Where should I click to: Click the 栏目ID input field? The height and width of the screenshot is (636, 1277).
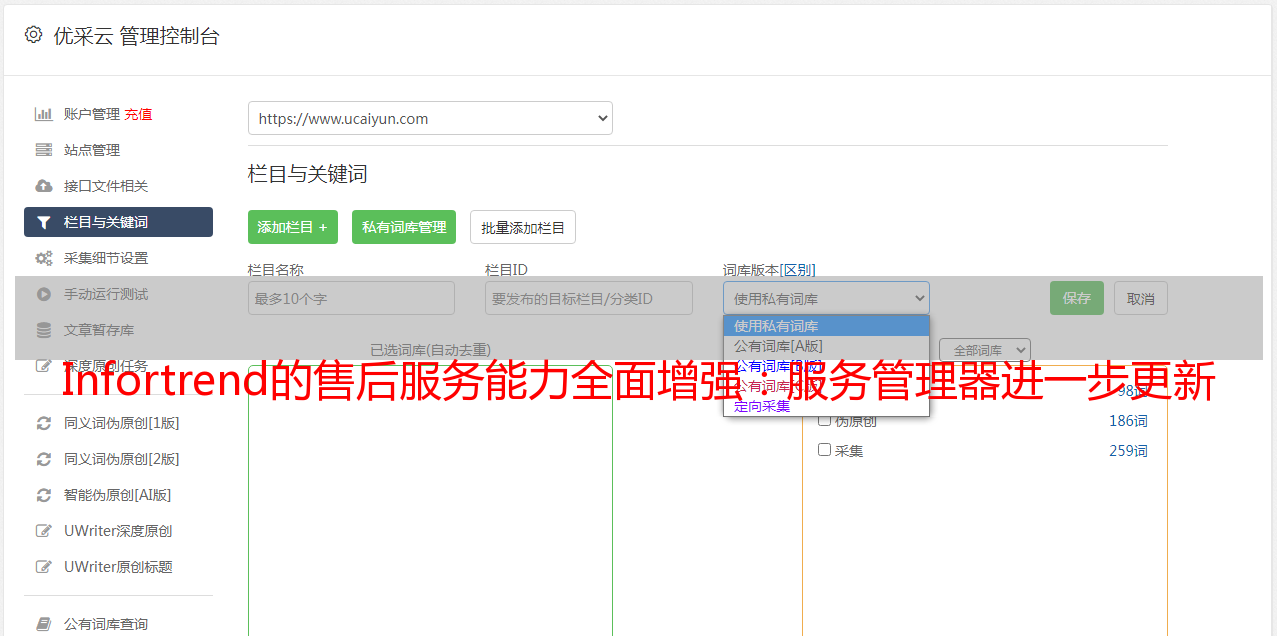589,298
